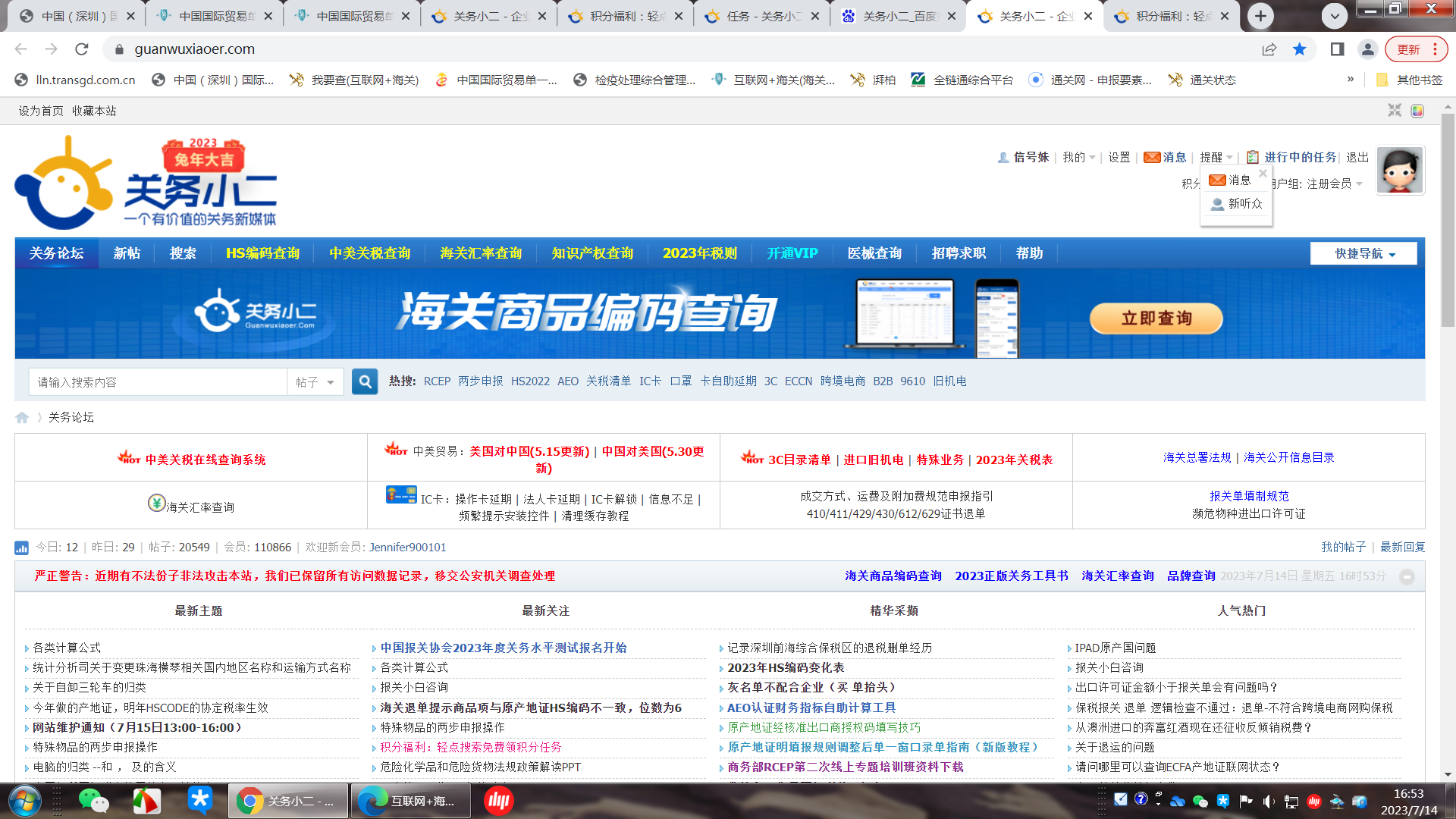Open the 海关汇率查询 nav item
The width and height of the screenshot is (1456, 819).
(481, 253)
